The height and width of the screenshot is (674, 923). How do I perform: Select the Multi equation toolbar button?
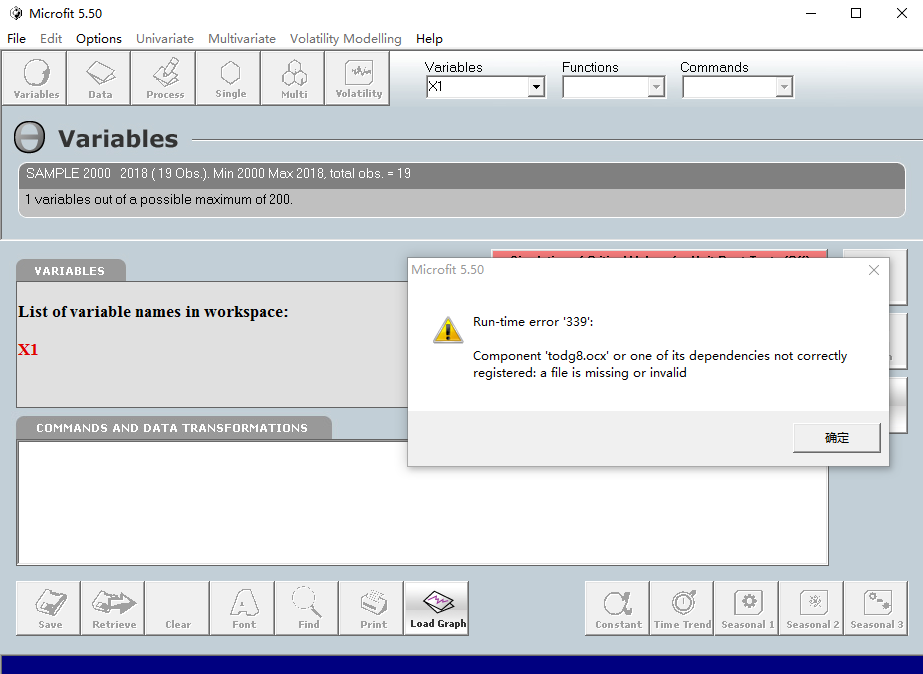293,78
